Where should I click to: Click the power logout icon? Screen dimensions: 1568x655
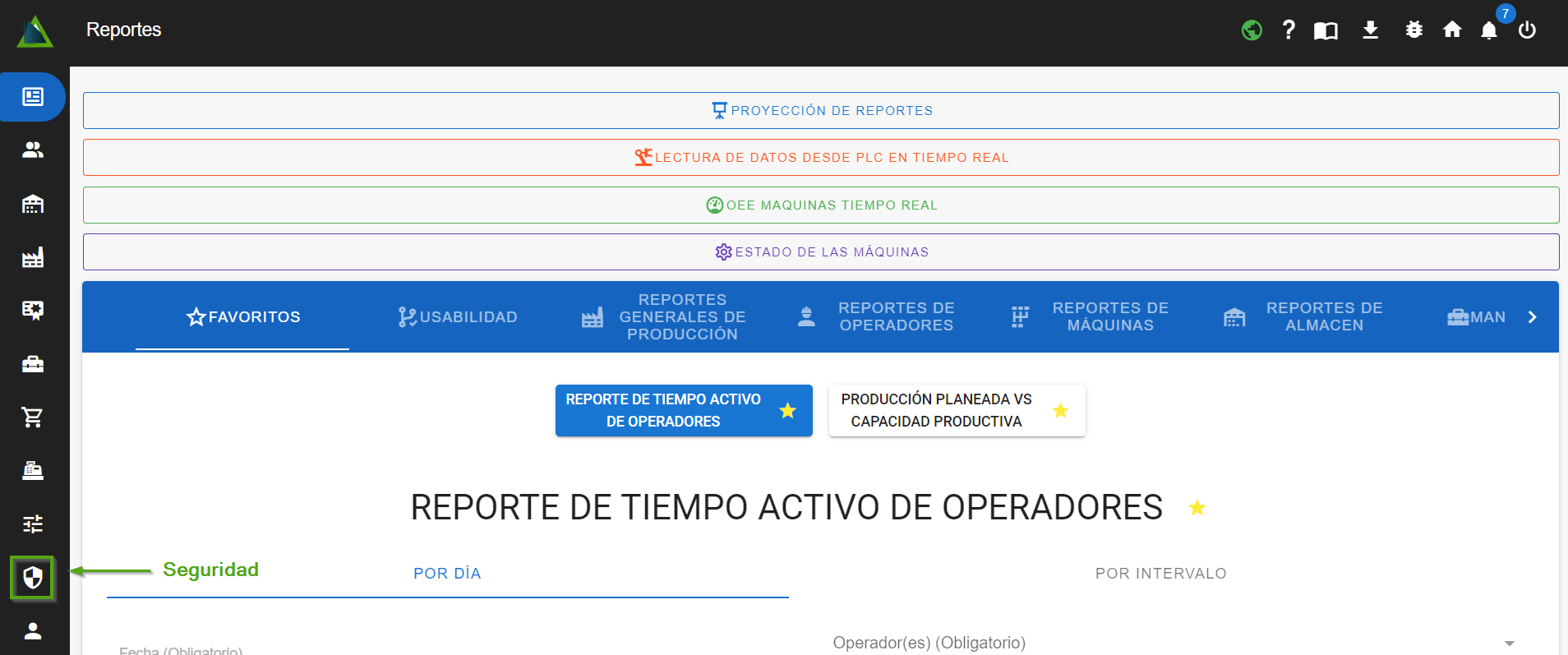[x=1527, y=30]
